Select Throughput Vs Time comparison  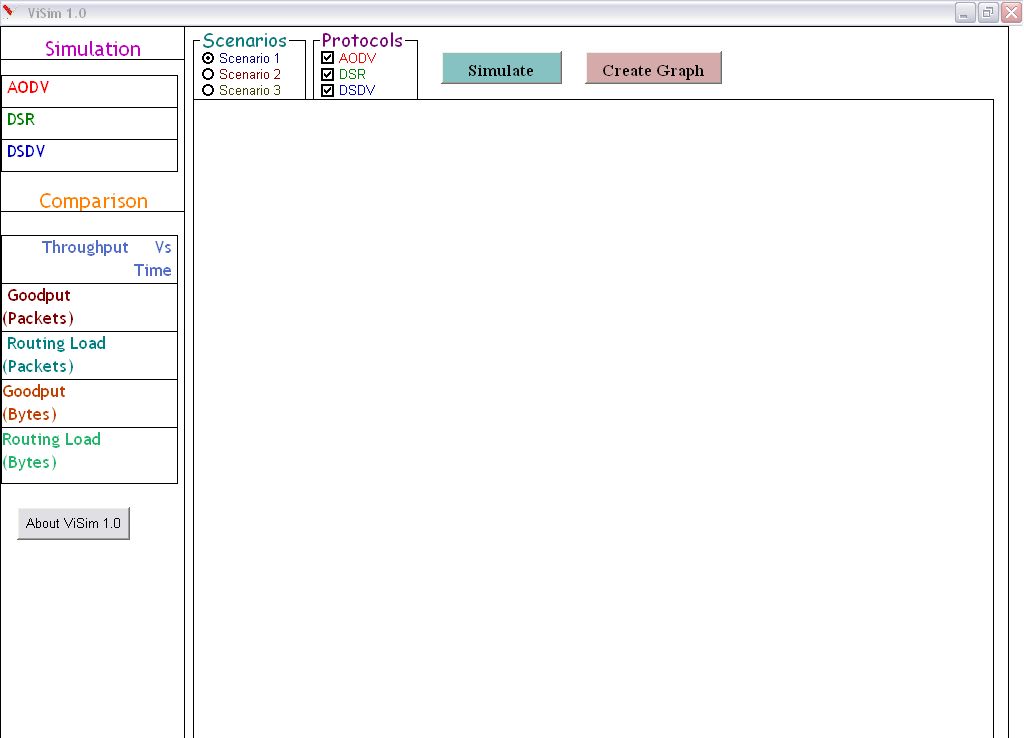[89, 259]
